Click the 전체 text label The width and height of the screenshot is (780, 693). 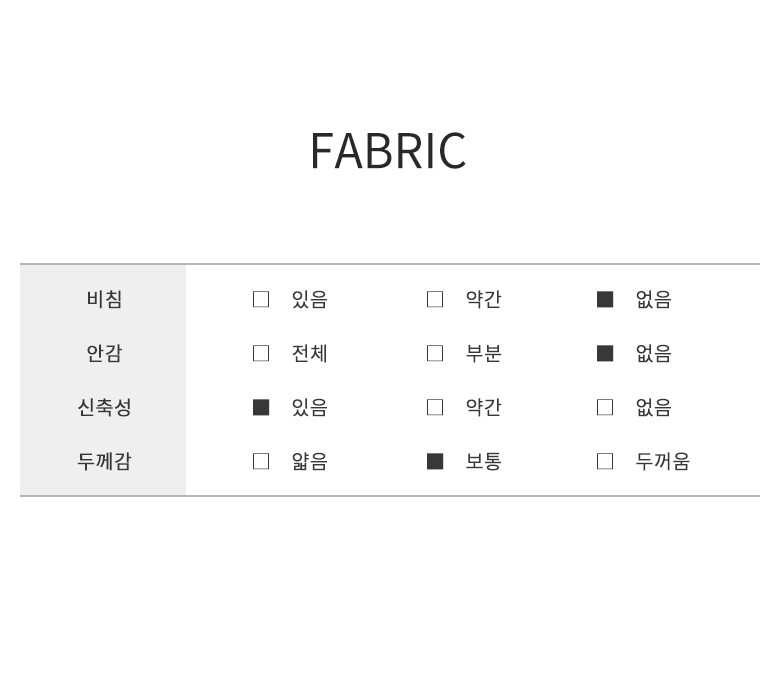309,353
